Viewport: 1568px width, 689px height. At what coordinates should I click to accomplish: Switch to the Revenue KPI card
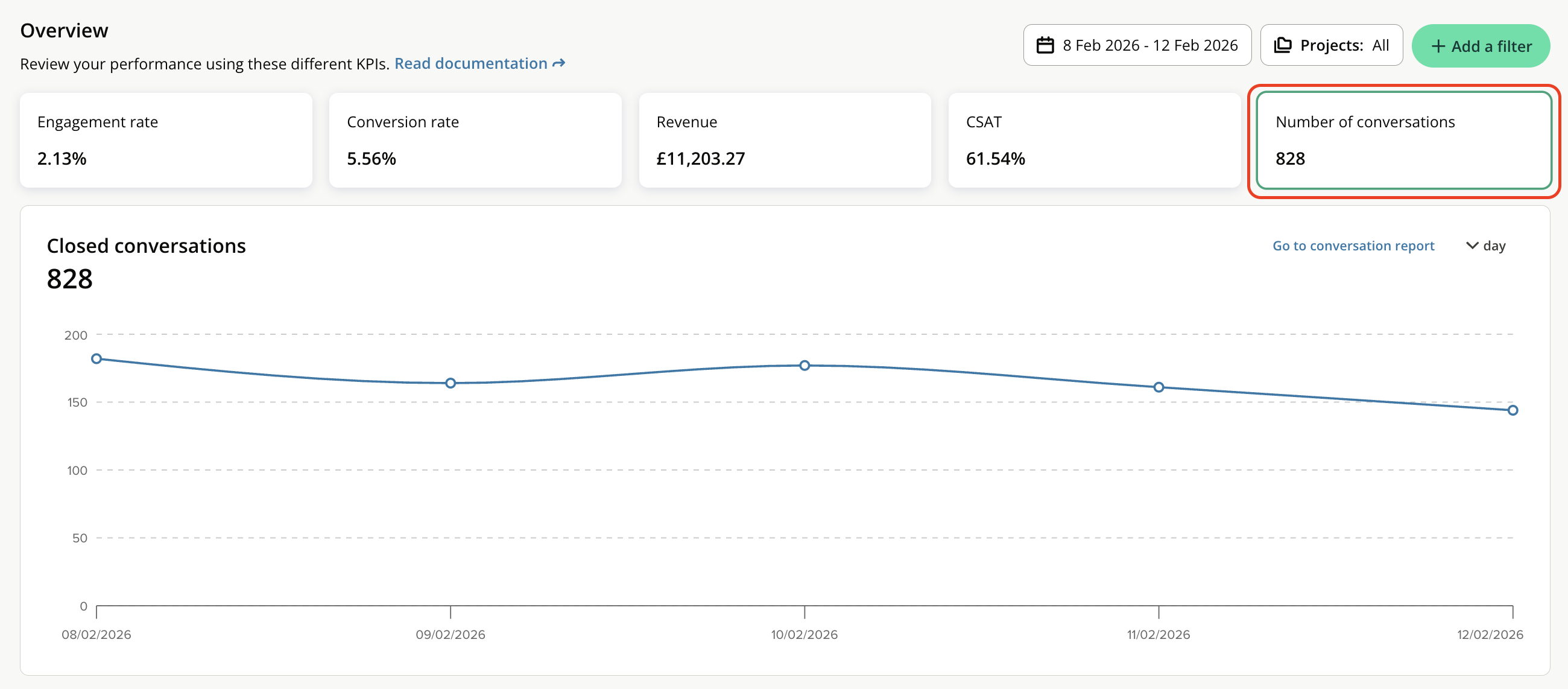[x=784, y=140]
